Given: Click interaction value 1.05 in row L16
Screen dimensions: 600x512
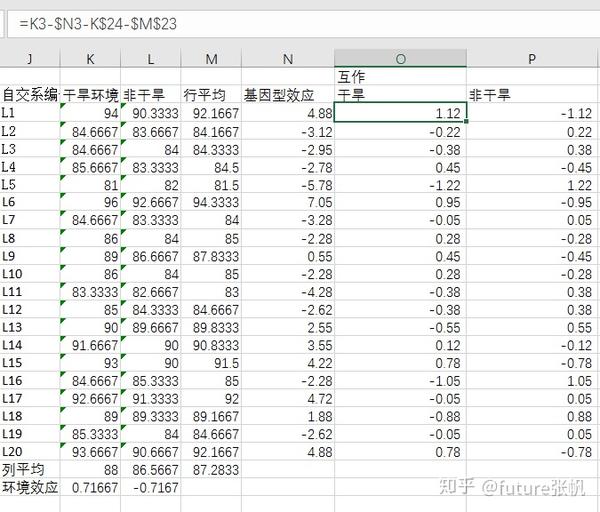Looking at the screenshot, I should click(x=532, y=381).
